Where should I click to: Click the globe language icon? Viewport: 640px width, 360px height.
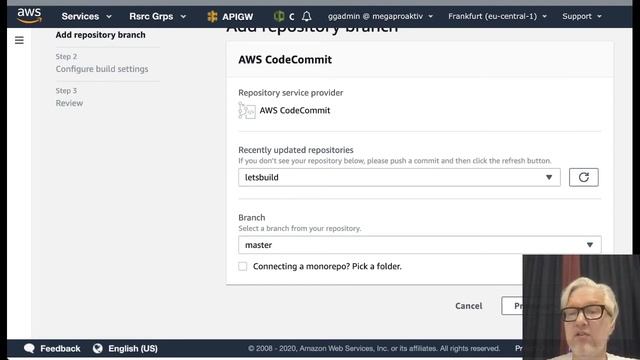point(98,348)
